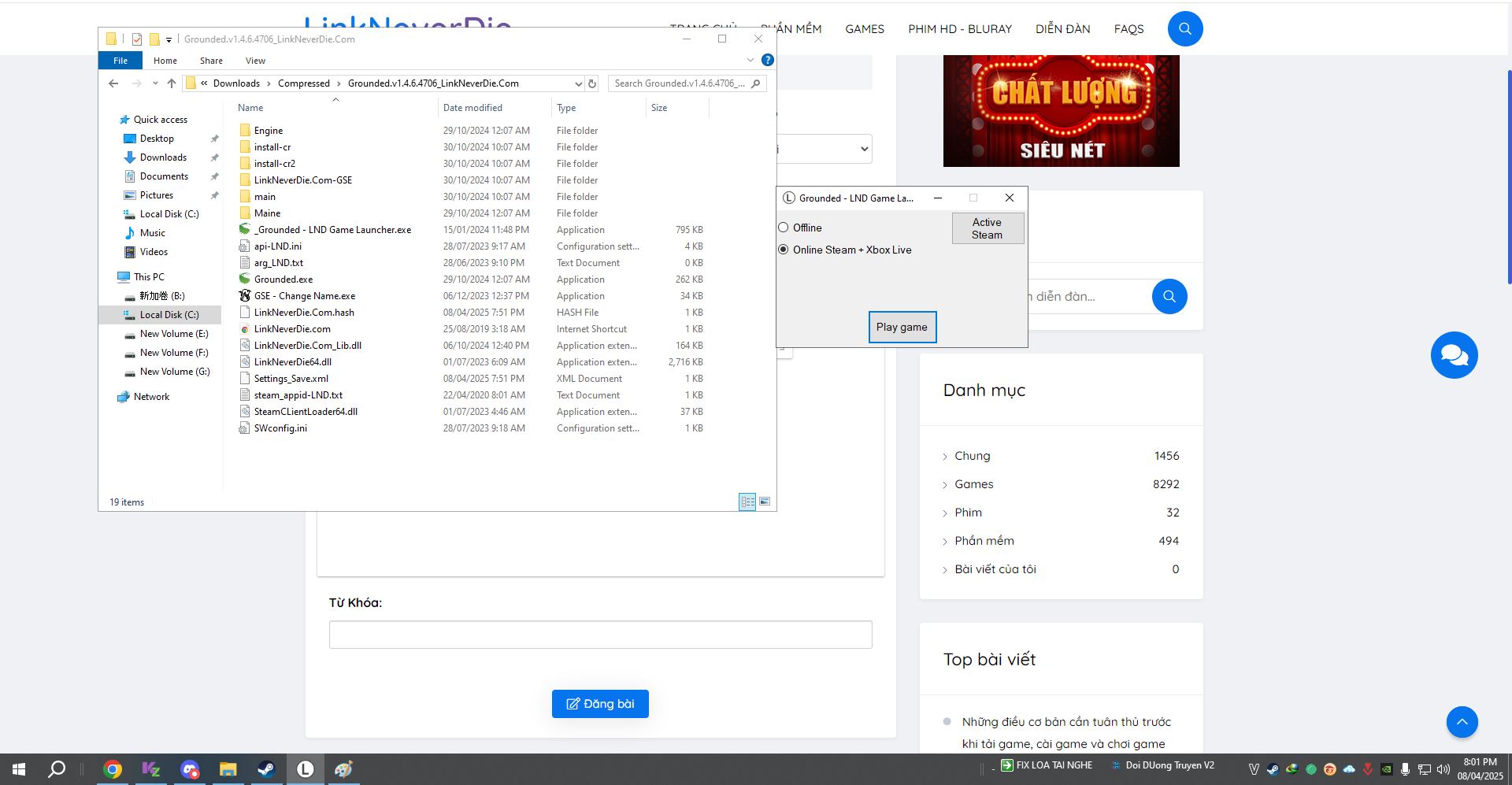Refresh the folder address bar
The width and height of the screenshot is (1512, 785).
pos(592,83)
